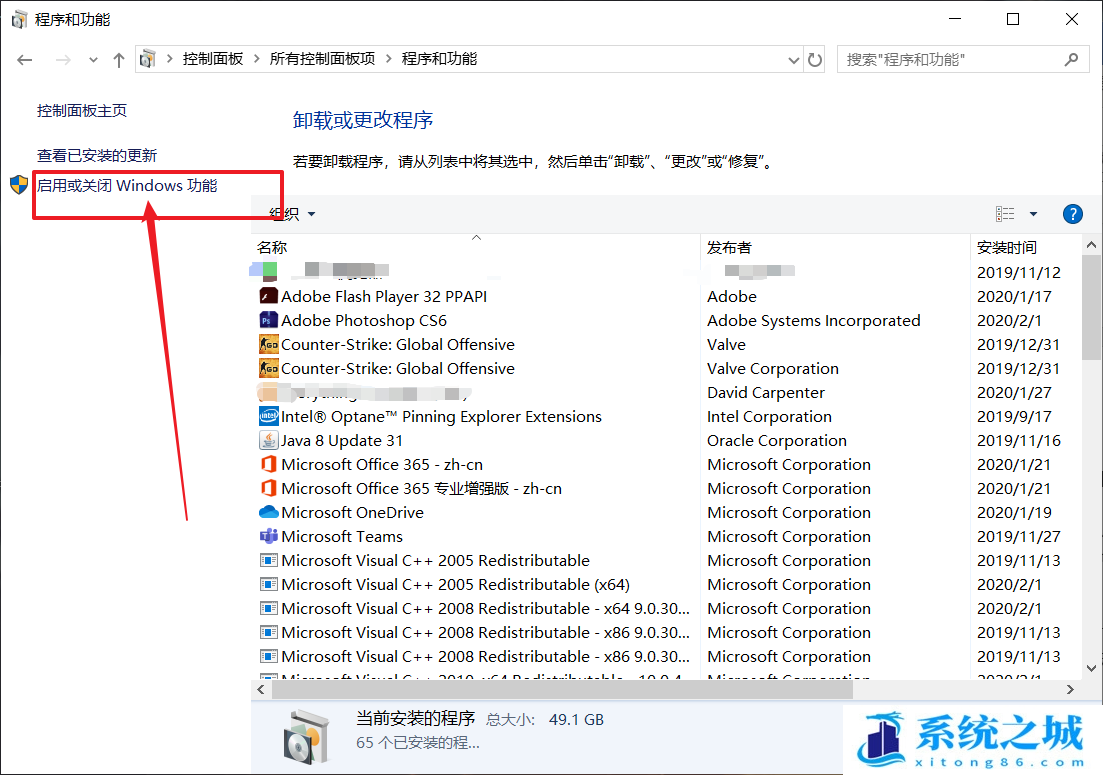The image size is (1103, 775).
Task: Open help with the blue question mark
Action: (1073, 214)
